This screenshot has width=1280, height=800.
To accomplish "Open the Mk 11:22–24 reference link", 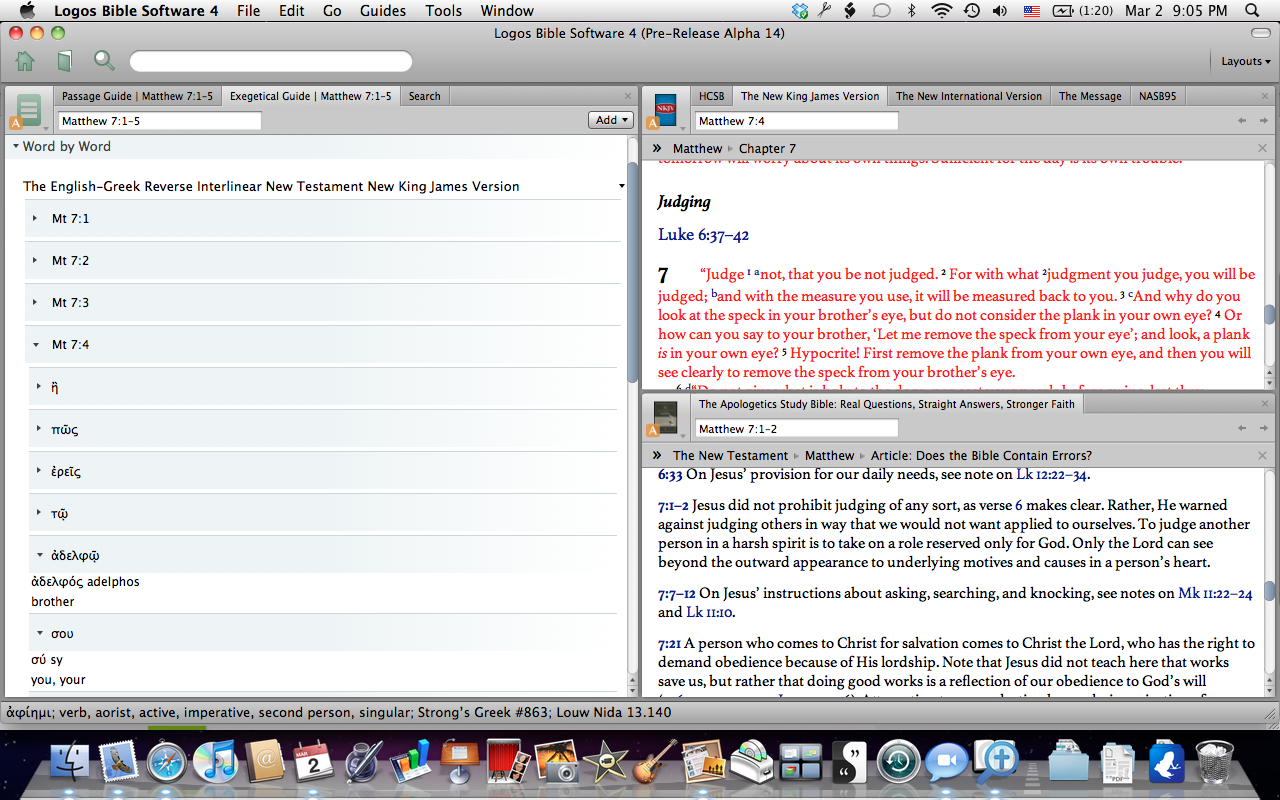I will point(1215,593).
